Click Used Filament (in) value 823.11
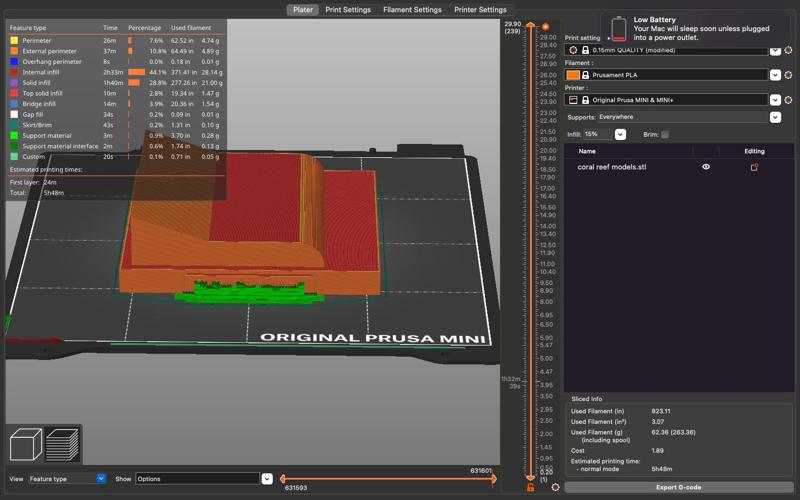The width and height of the screenshot is (800, 500). tap(661, 411)
